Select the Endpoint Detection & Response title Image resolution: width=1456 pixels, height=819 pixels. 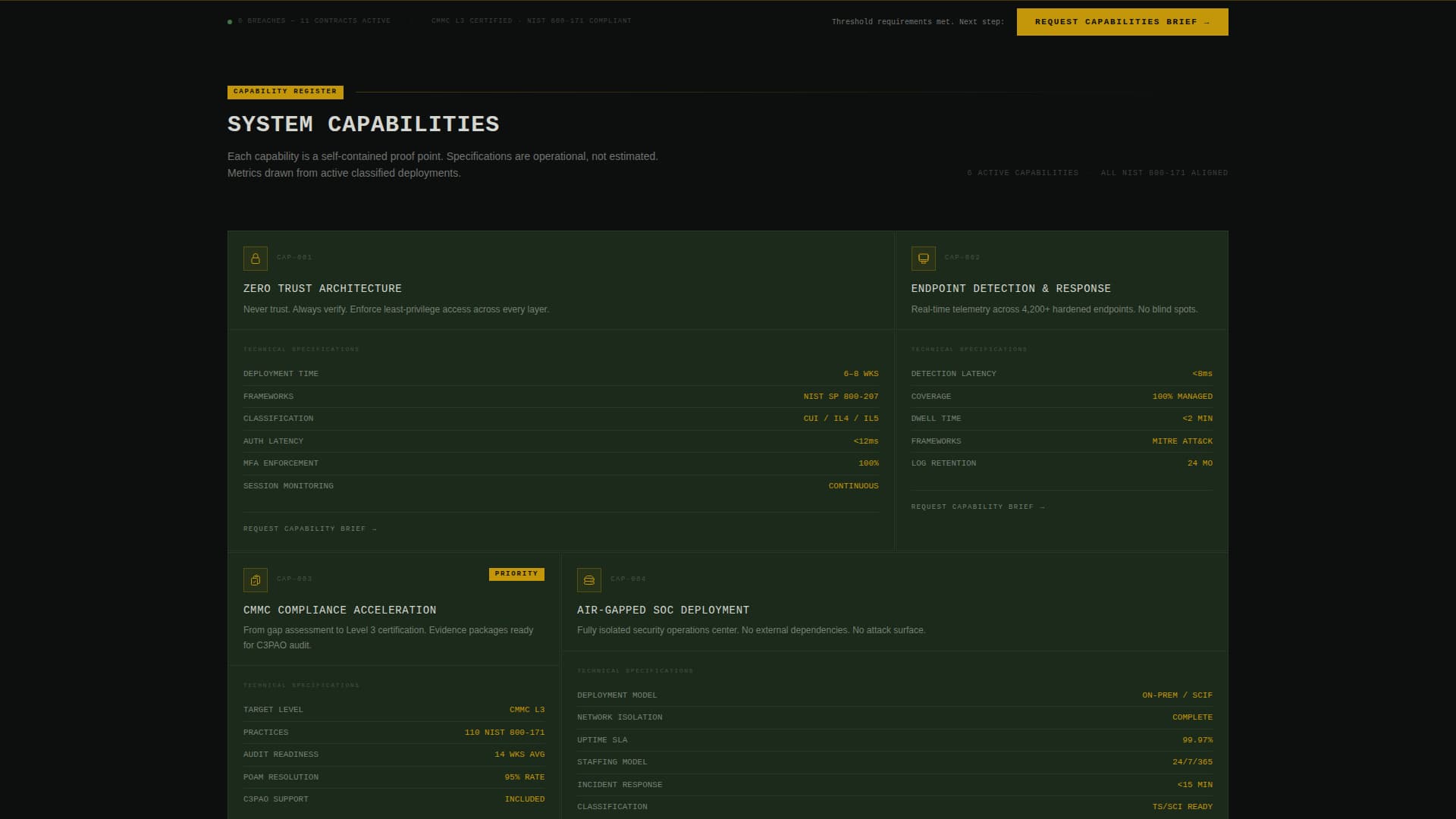click(1011, 289)
